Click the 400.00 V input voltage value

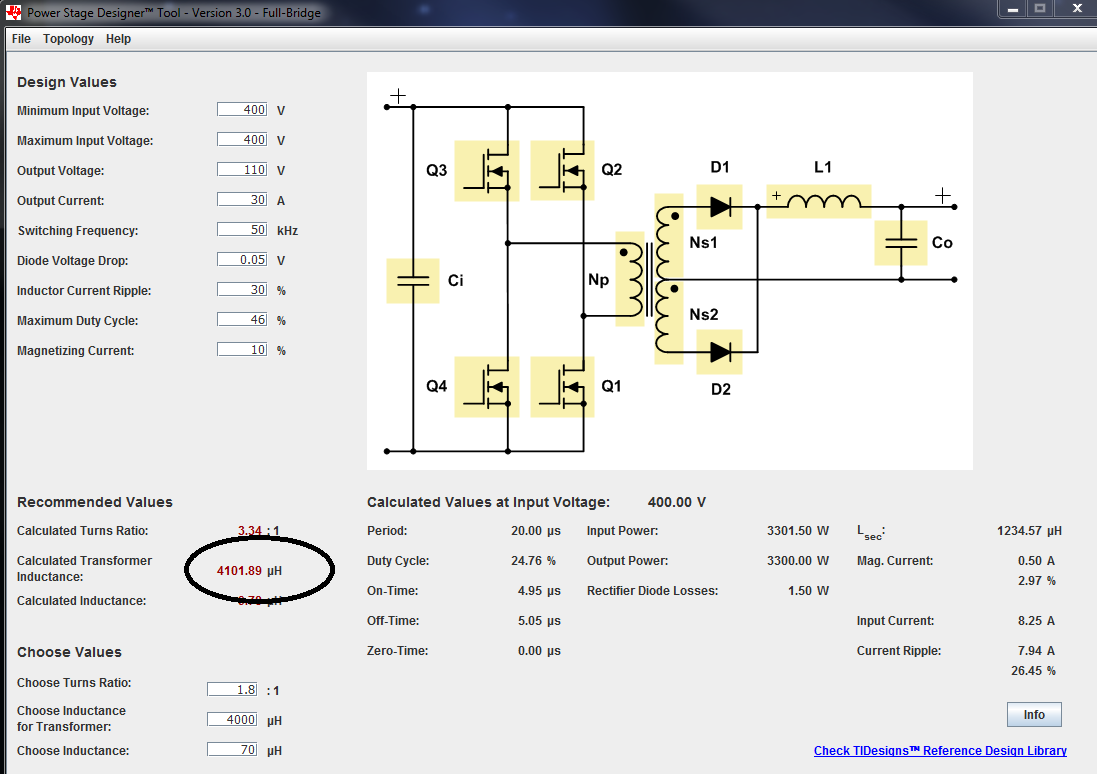click(x=677, y=502)
